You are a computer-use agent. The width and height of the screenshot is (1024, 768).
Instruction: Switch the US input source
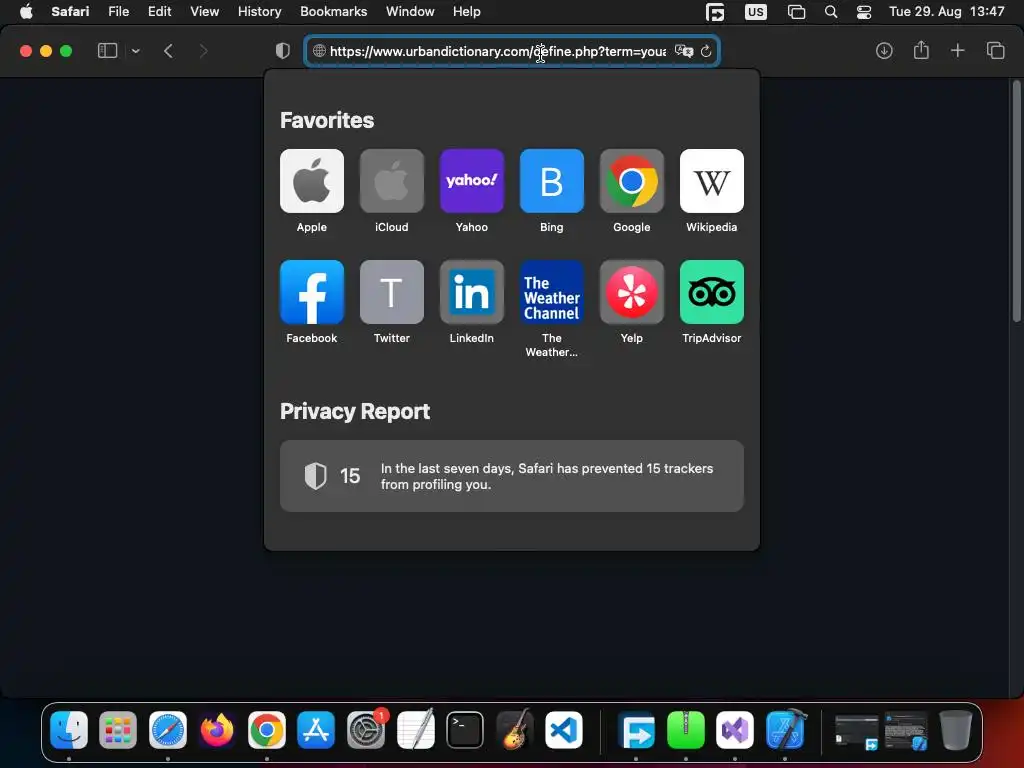coord(756,12)
